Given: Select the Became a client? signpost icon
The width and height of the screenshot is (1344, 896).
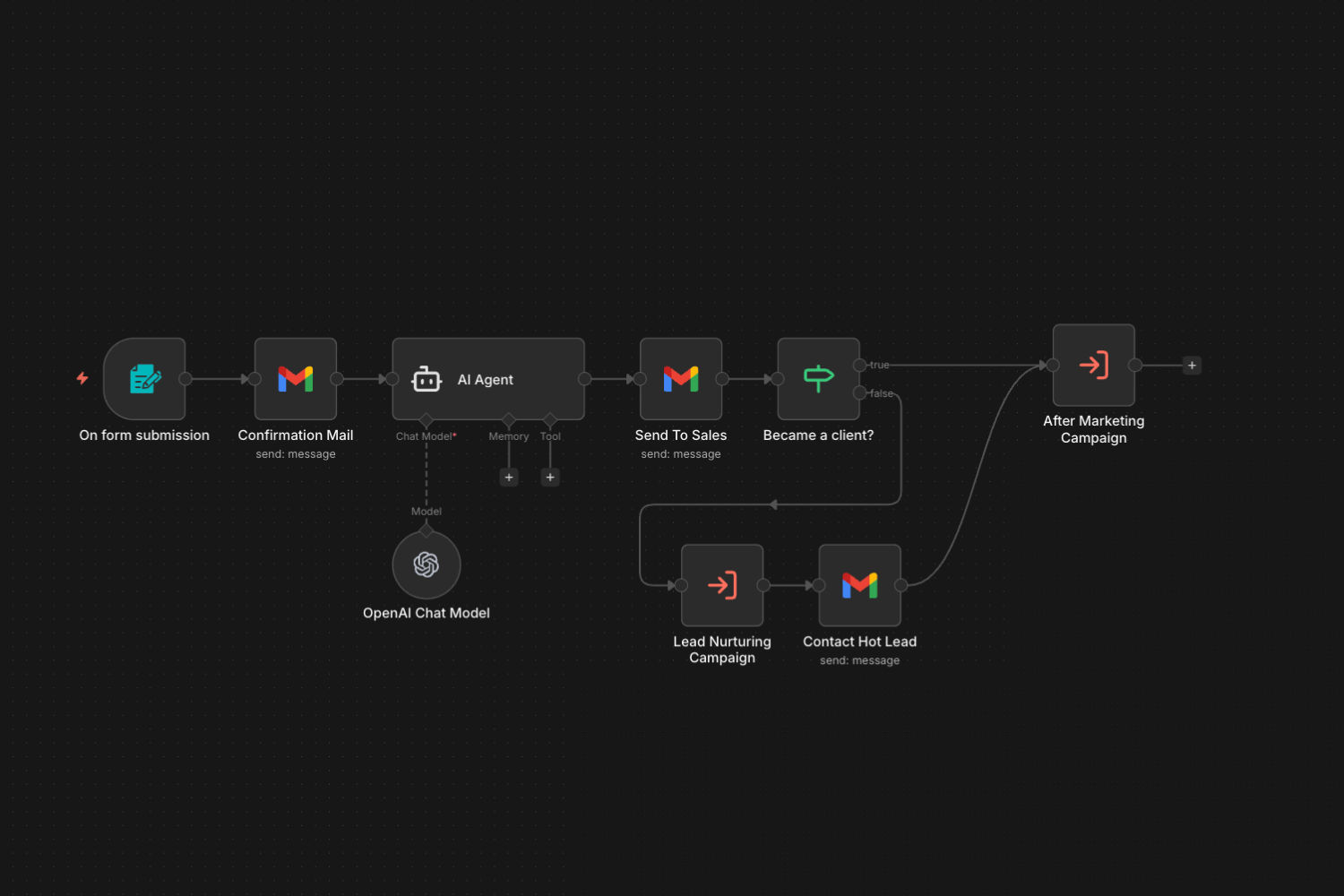Looking at the screenshot, I should (x=818, y=379).
